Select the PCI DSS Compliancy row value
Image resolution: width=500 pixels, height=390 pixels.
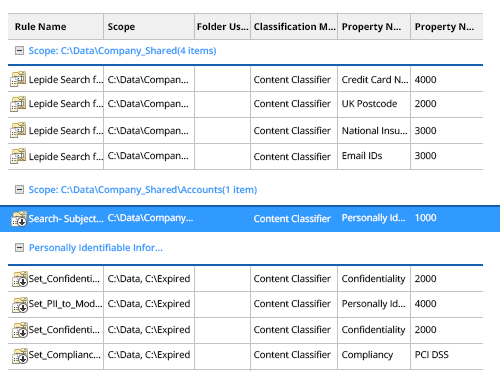pos(432,355)
